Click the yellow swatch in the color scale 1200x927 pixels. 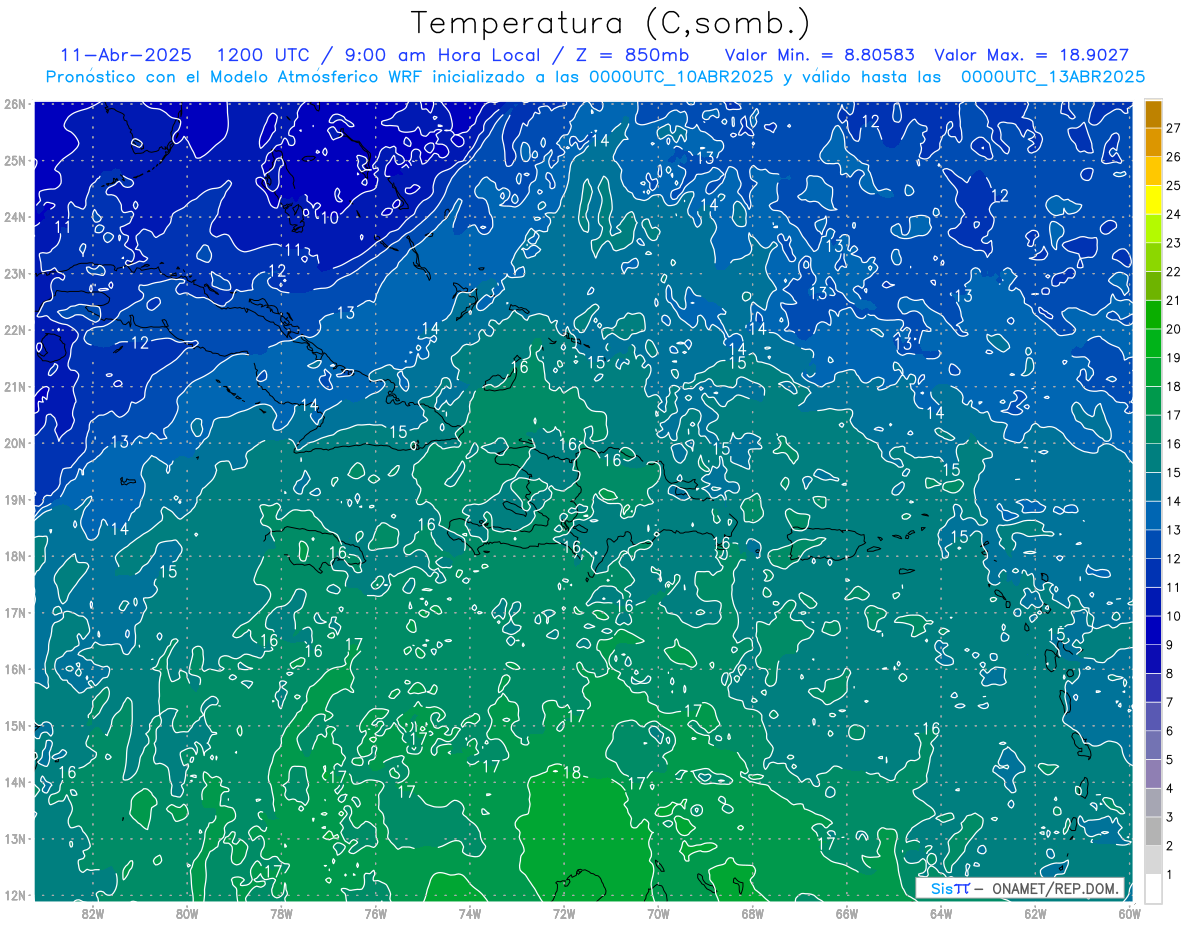pos(1153,200)
